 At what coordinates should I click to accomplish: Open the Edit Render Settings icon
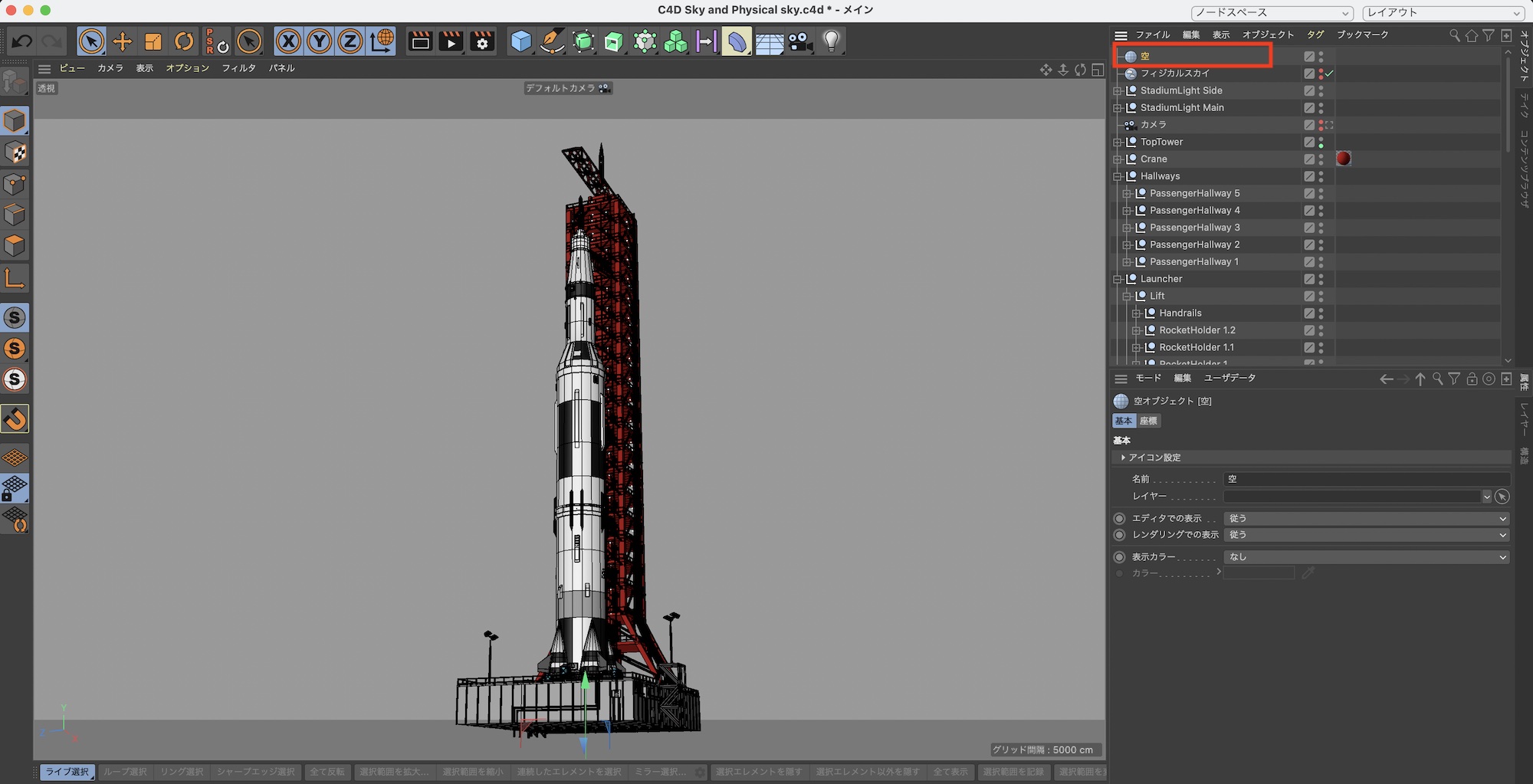(x=482, y=41)
